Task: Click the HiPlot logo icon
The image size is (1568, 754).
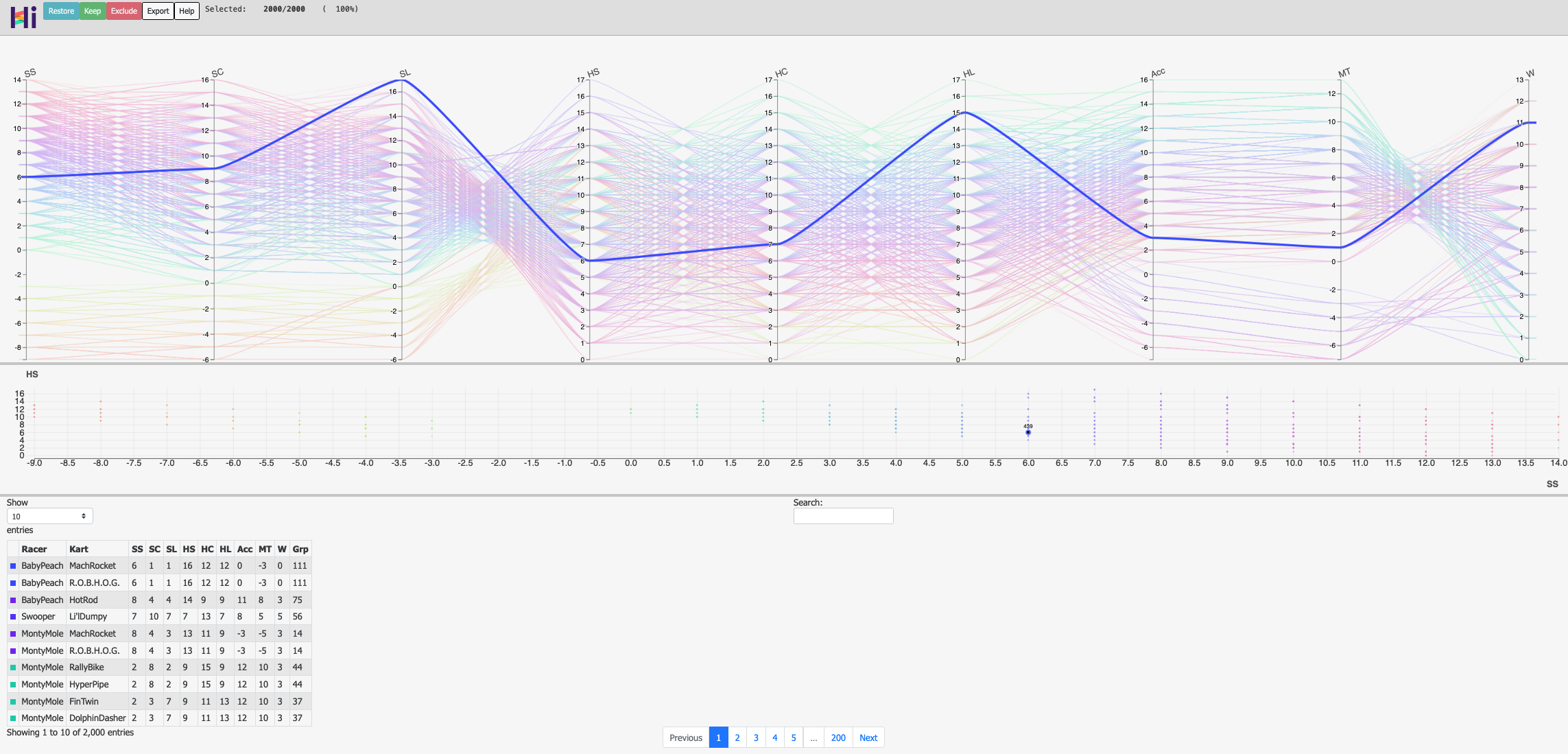Action: pyautogui.click(x=23, y=16)
